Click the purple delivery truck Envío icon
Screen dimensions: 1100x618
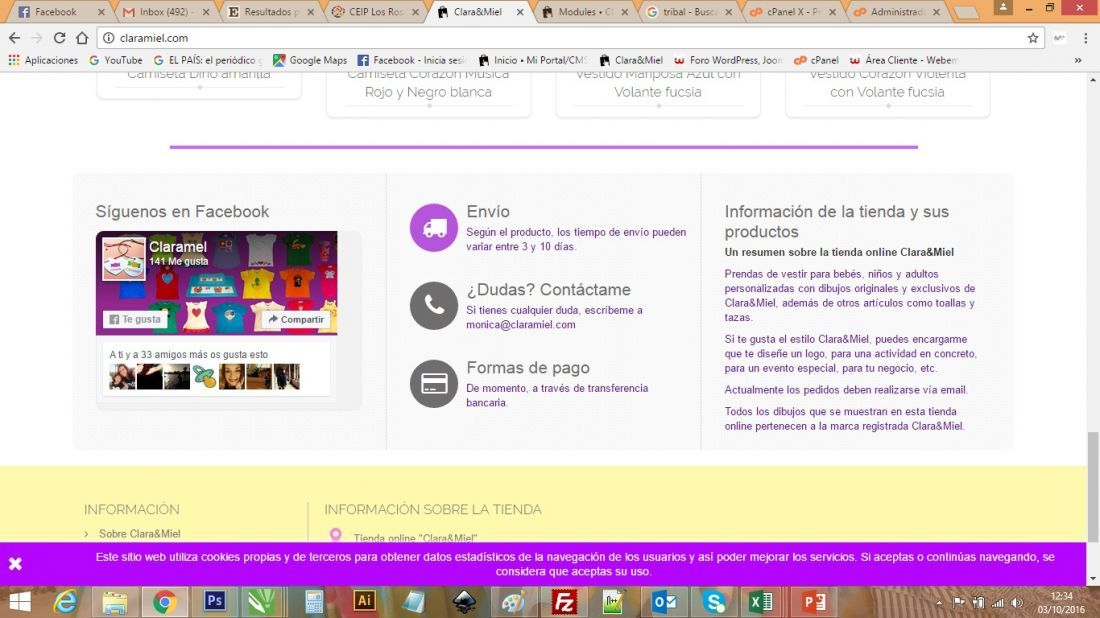[x=434, y=227]
